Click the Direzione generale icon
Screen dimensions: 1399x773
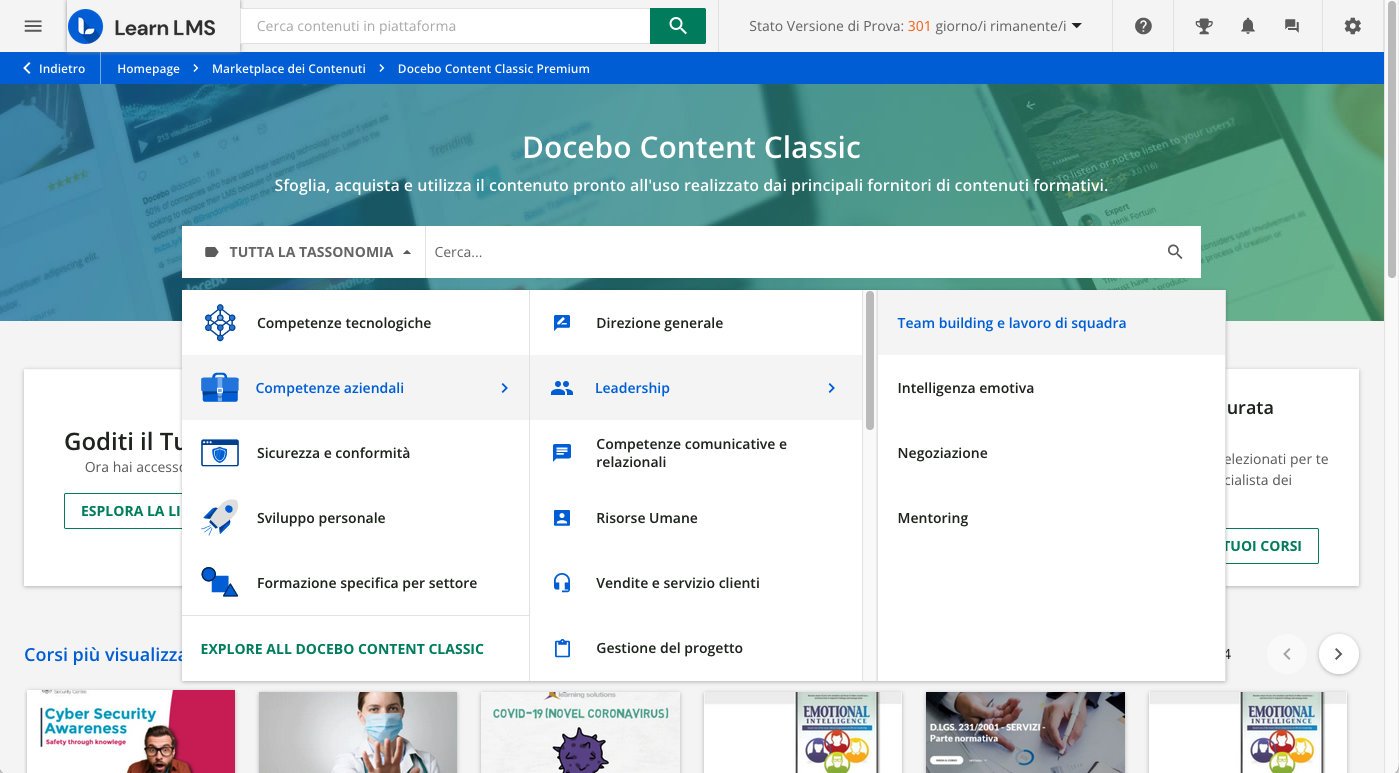(x=562, y=323)
